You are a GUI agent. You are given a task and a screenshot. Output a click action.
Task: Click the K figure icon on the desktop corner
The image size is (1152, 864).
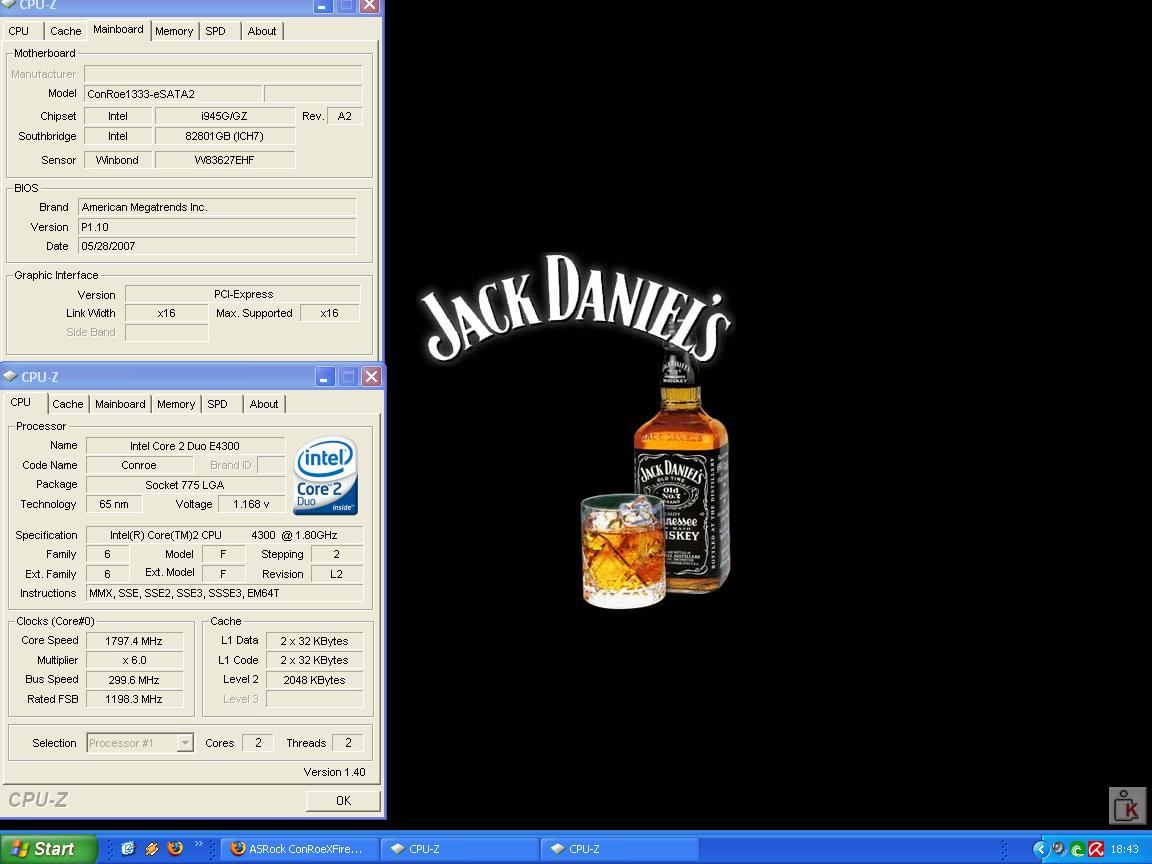[1127, 806]
